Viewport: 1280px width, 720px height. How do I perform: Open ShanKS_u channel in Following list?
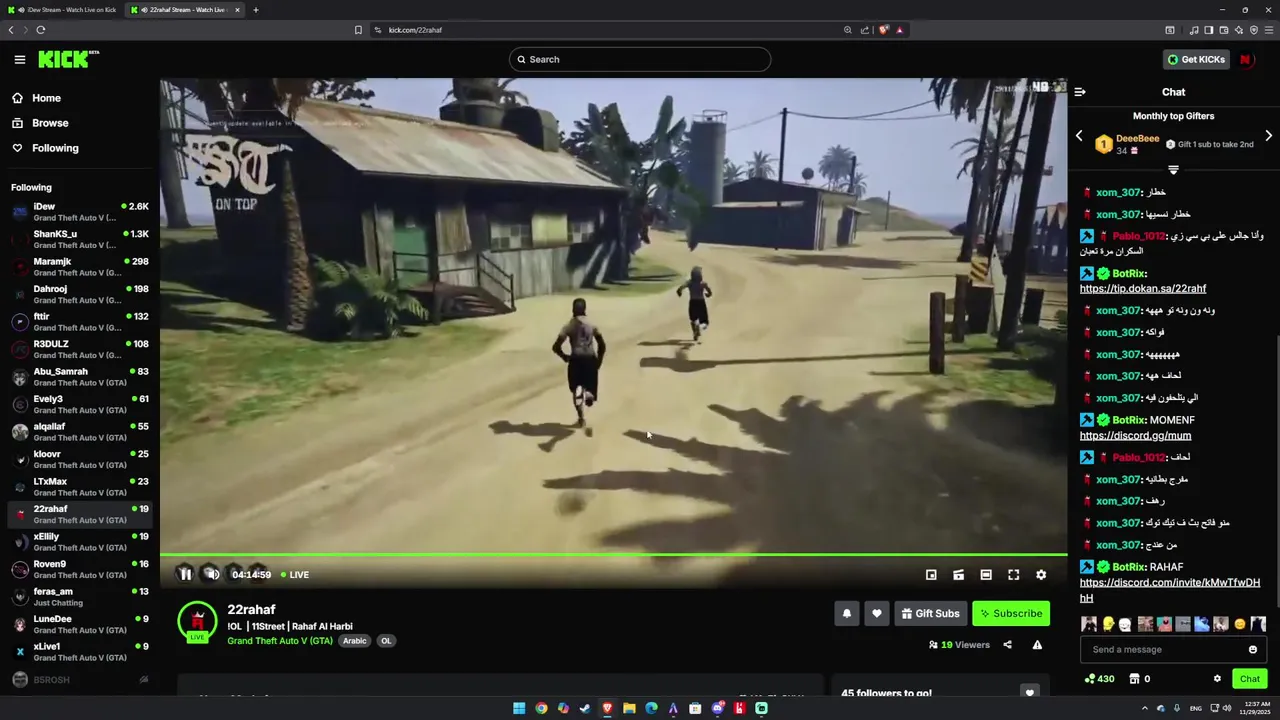[x=80, y=239]
